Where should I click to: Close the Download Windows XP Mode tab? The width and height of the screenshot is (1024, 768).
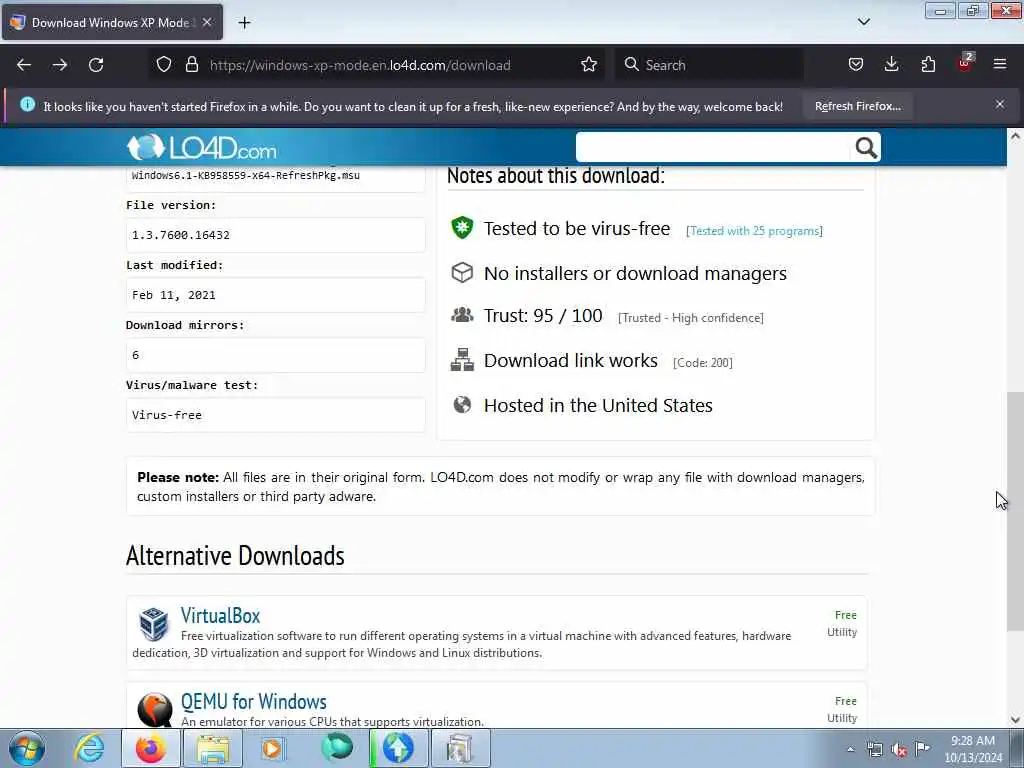click(207, 22)
